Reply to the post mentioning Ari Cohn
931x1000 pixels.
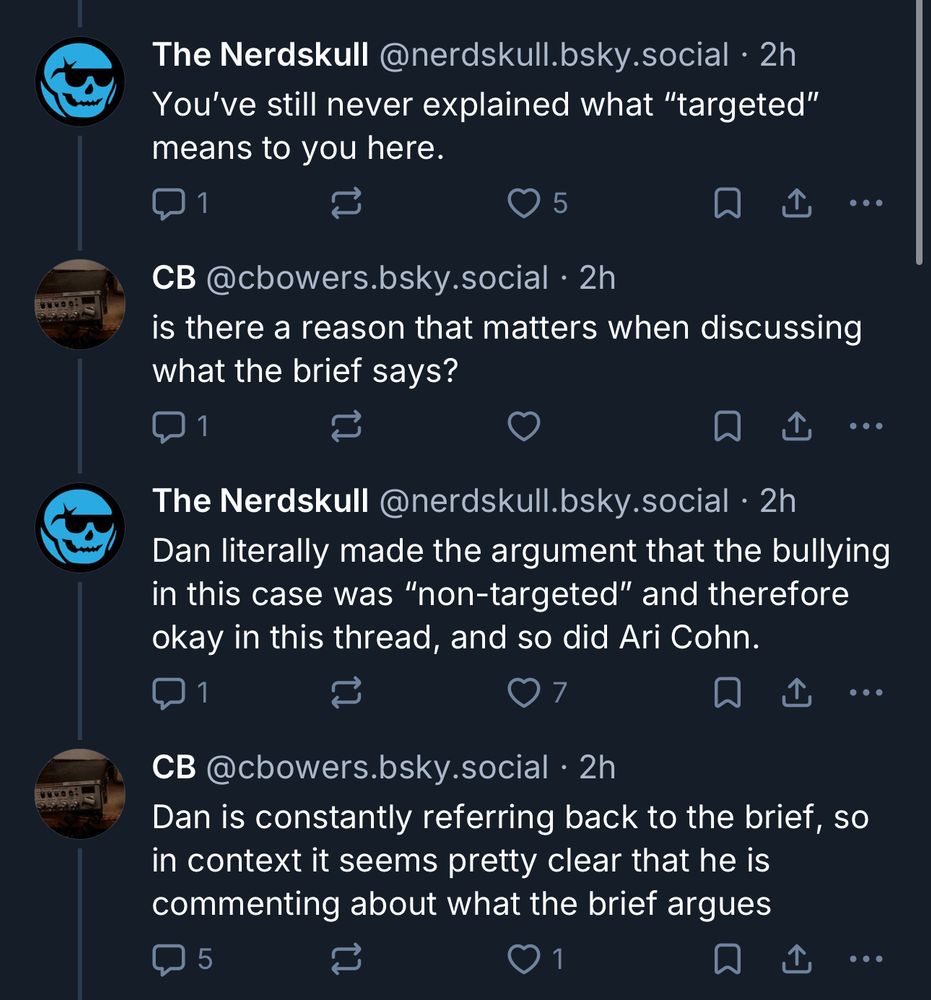(x=178, y=691)
